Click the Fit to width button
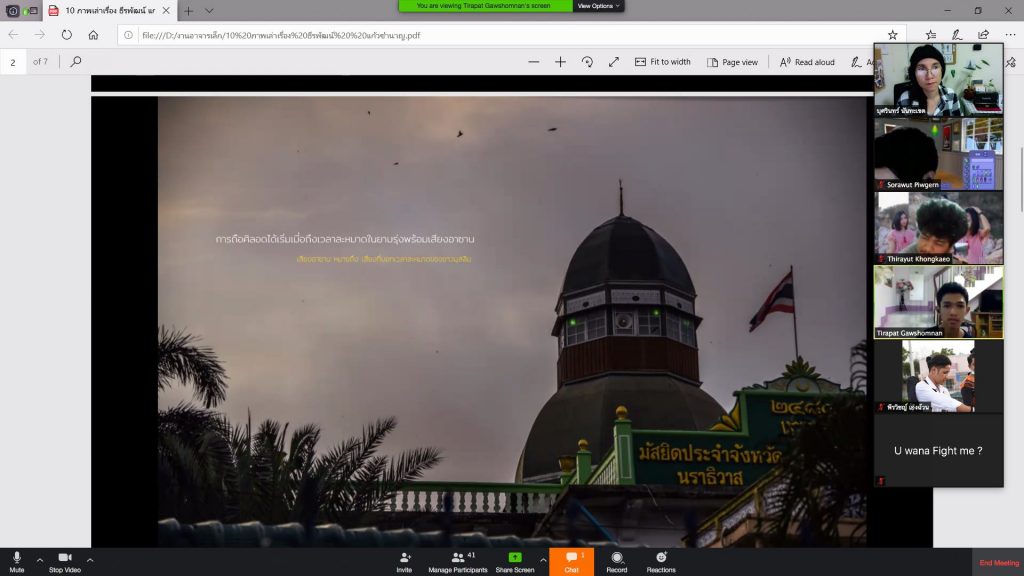Screen dimensions: 1024x576 click(662, 62)
